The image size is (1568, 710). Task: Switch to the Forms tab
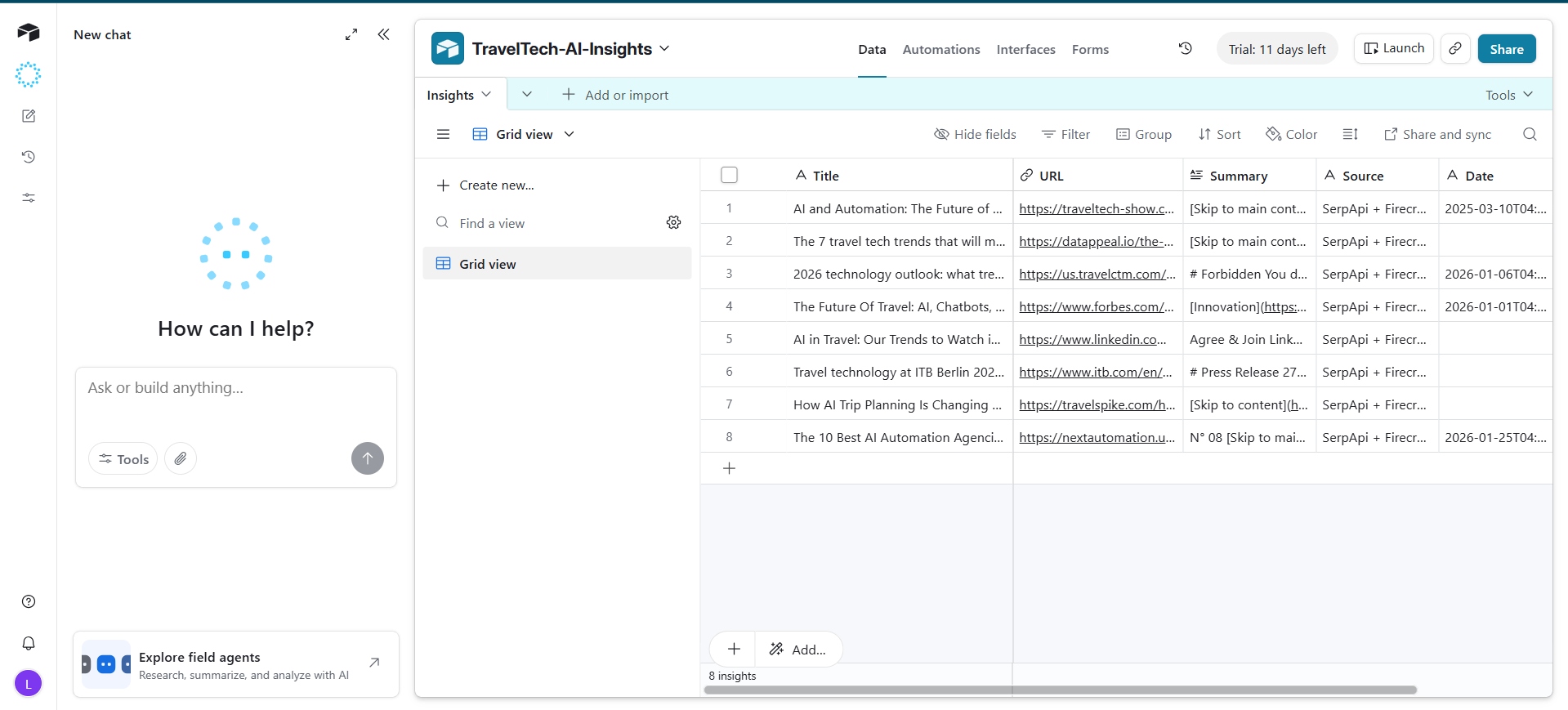click(x=1091, y=49)
